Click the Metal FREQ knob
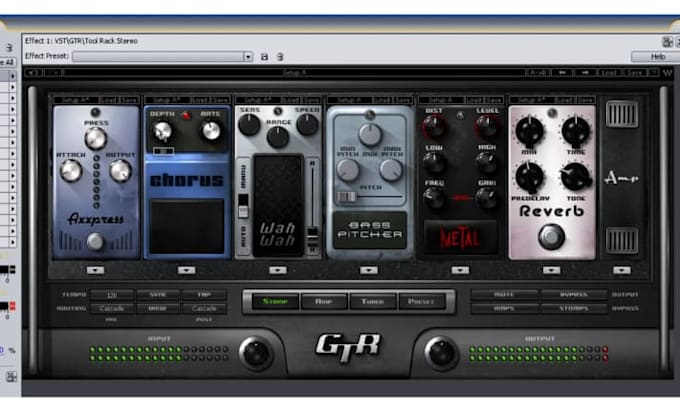The height and width of the screenshot is (411, 680). click(434, 199)
